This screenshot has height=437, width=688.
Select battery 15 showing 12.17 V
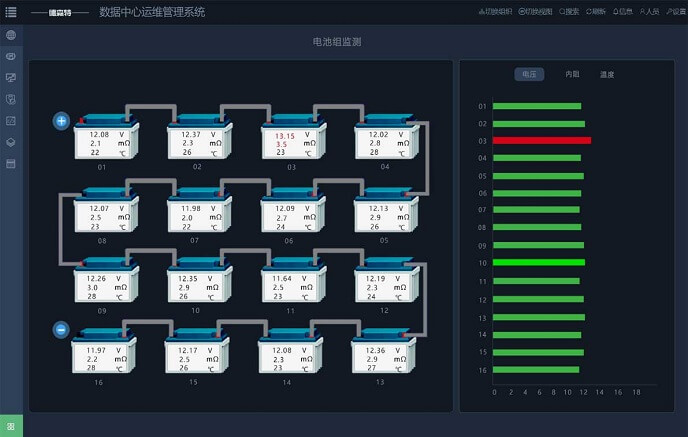coord(197,352)
